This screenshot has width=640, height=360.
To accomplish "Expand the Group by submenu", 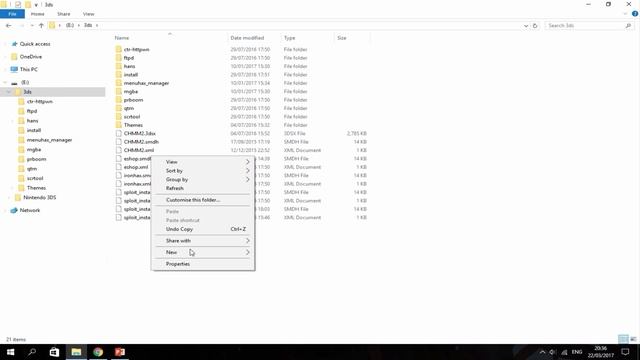I will tap(202, 180).
